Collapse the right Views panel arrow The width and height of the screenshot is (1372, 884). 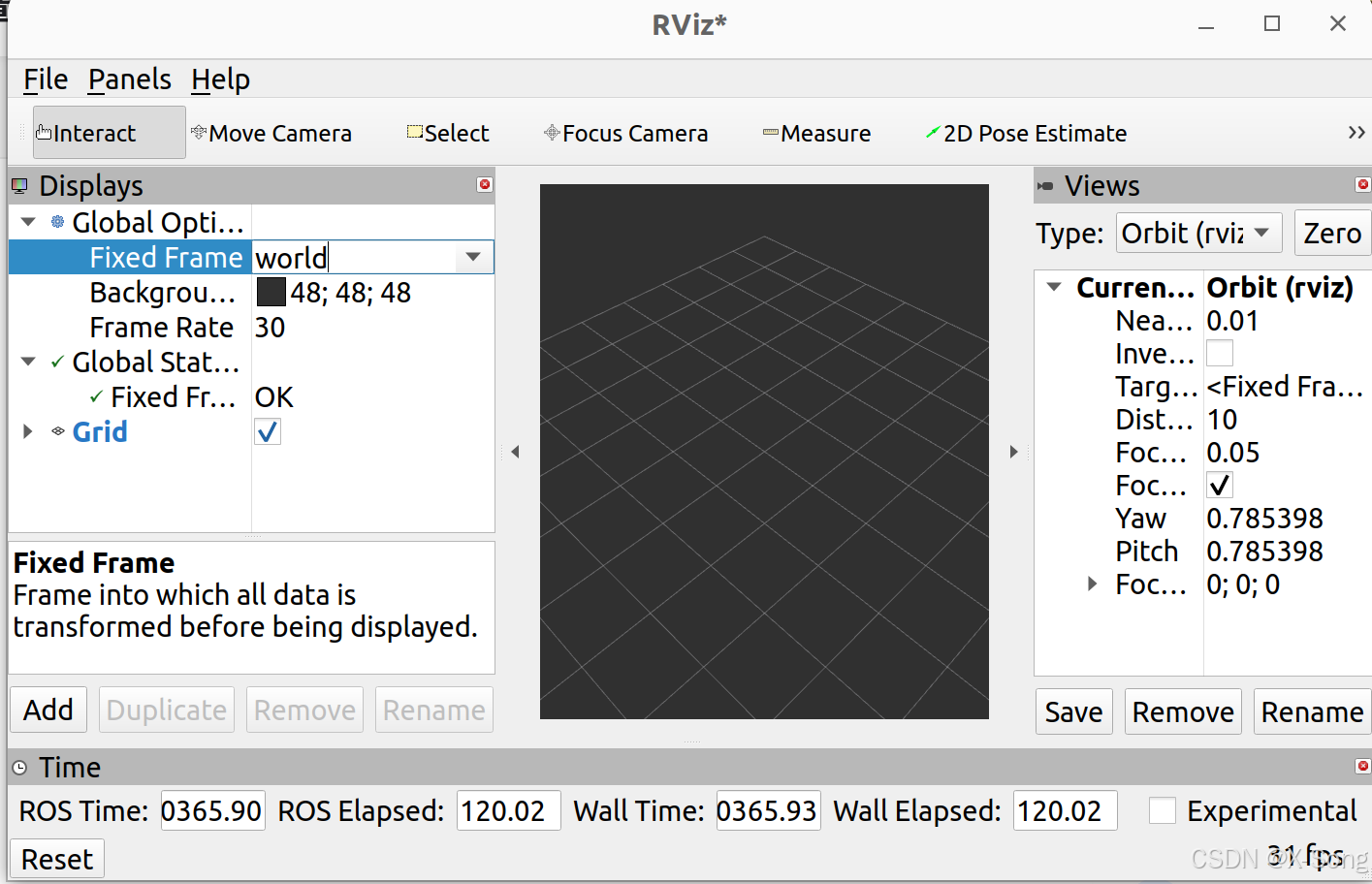[1013, 452]
